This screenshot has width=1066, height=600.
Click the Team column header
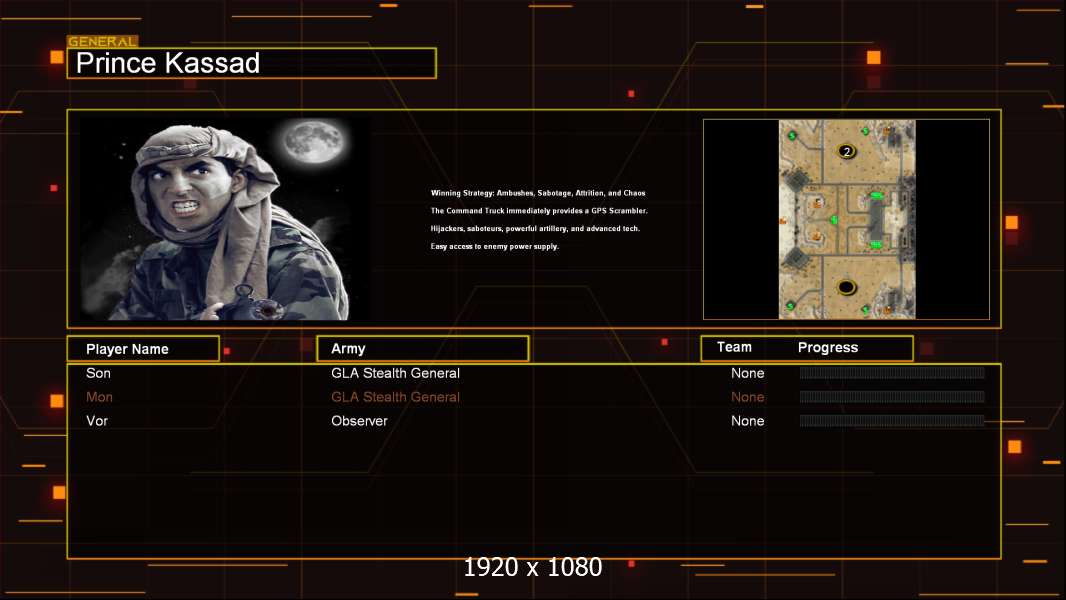pyautogui.click(x=734, y=347)
